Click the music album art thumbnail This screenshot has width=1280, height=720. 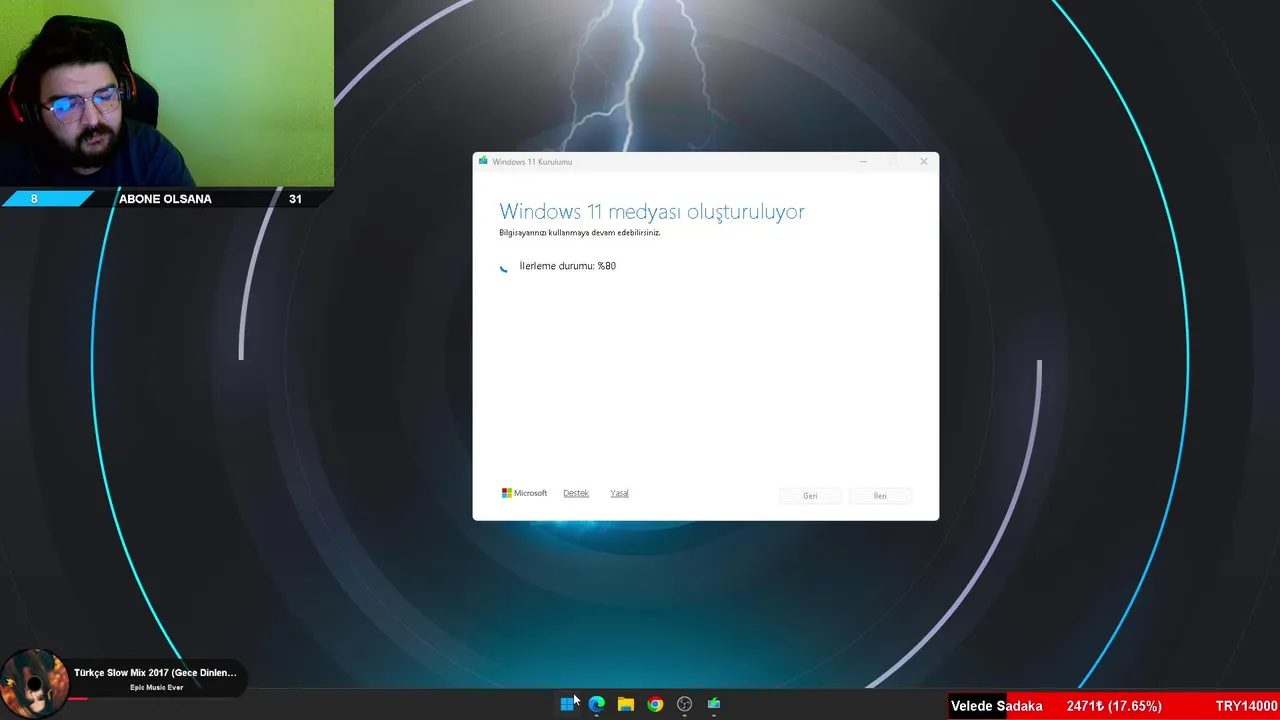coord(34,684)
